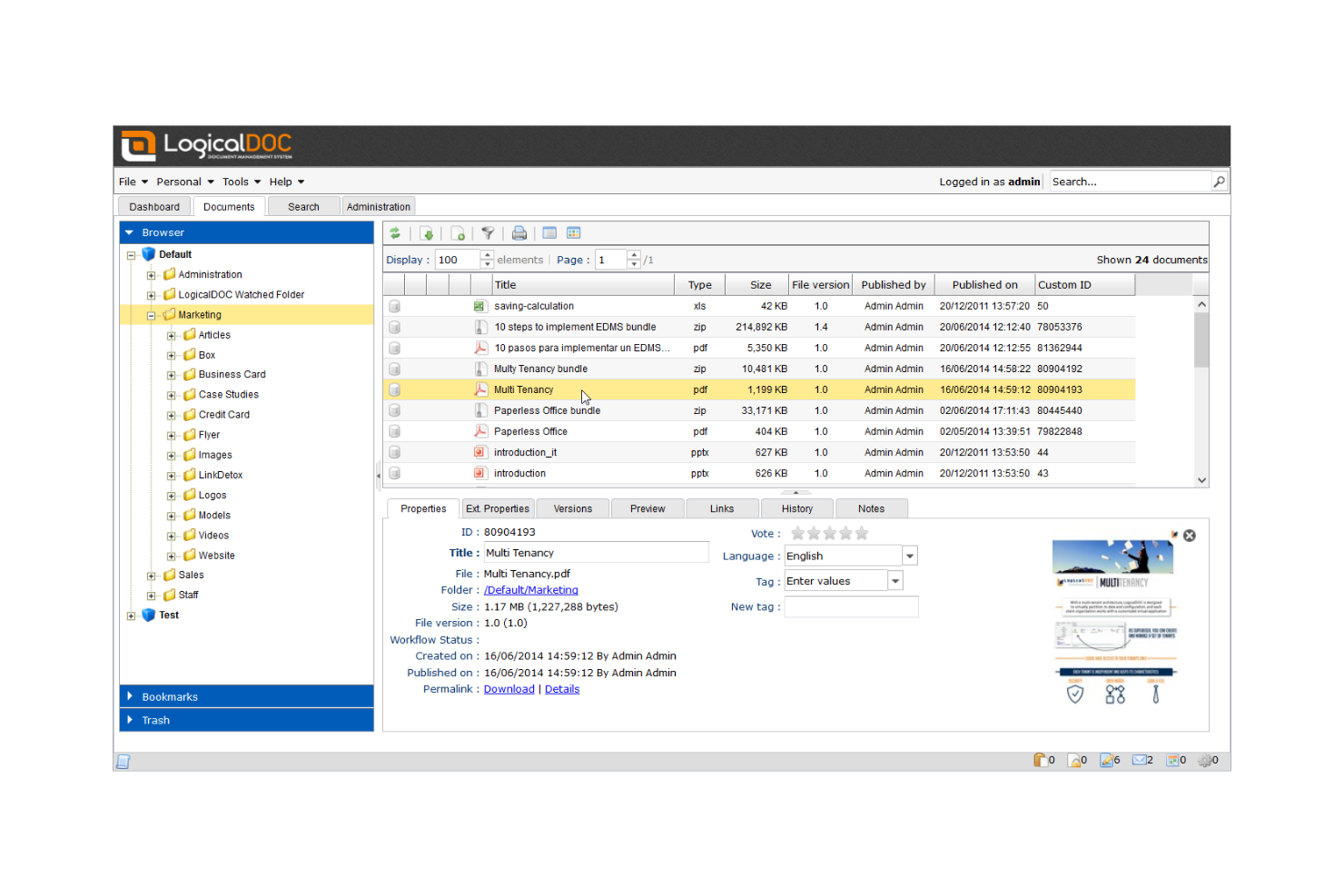Click the download document toolbar icon

tap(427, 233)
